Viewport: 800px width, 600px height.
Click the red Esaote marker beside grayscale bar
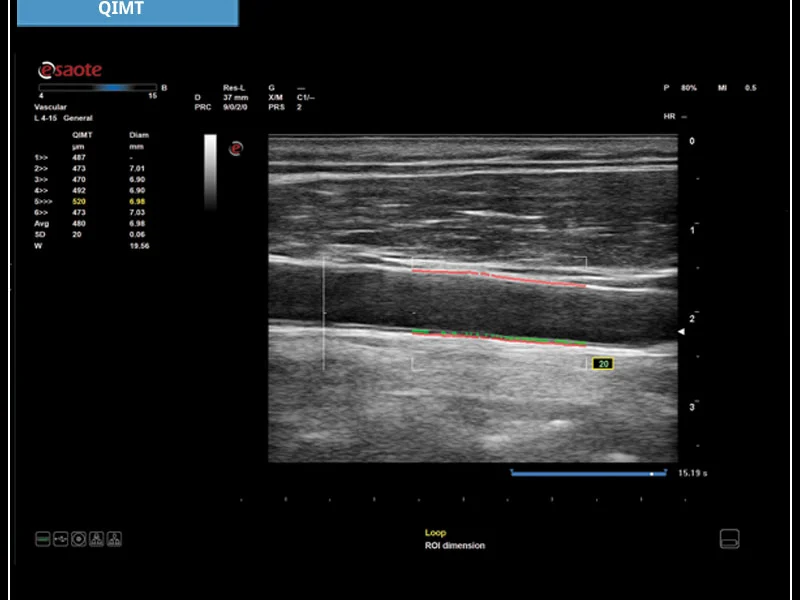coord(236,149)
